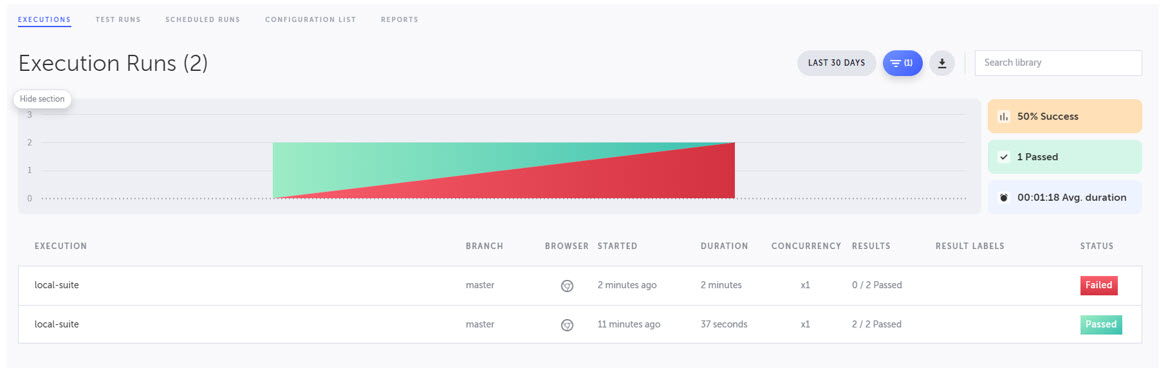
Task: Click bar chart icon on Success card
Action: pos(1003,117)
